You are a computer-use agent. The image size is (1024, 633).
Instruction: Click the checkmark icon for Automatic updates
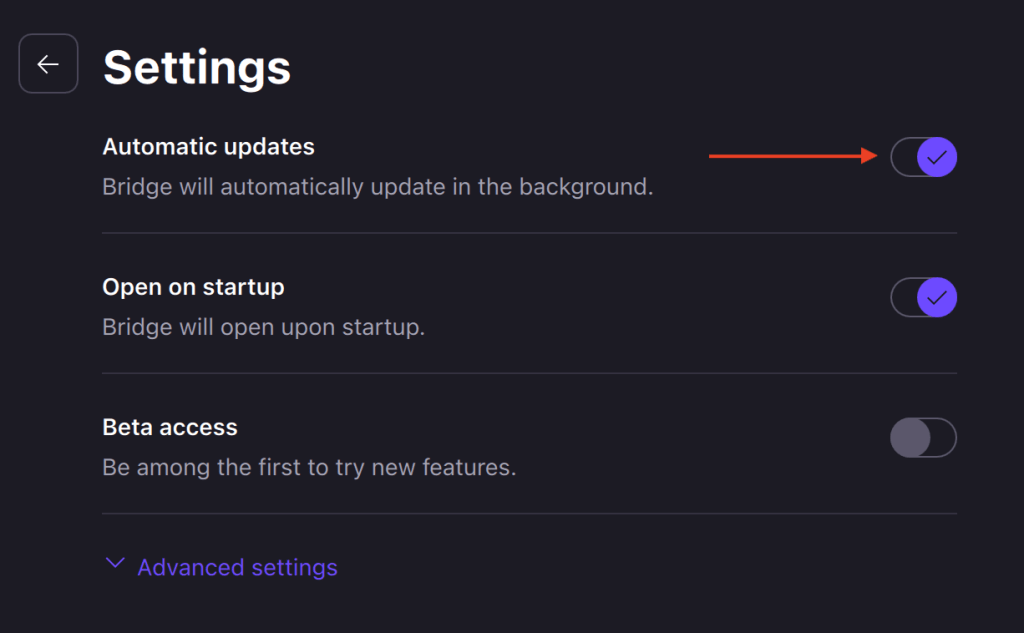937,157
